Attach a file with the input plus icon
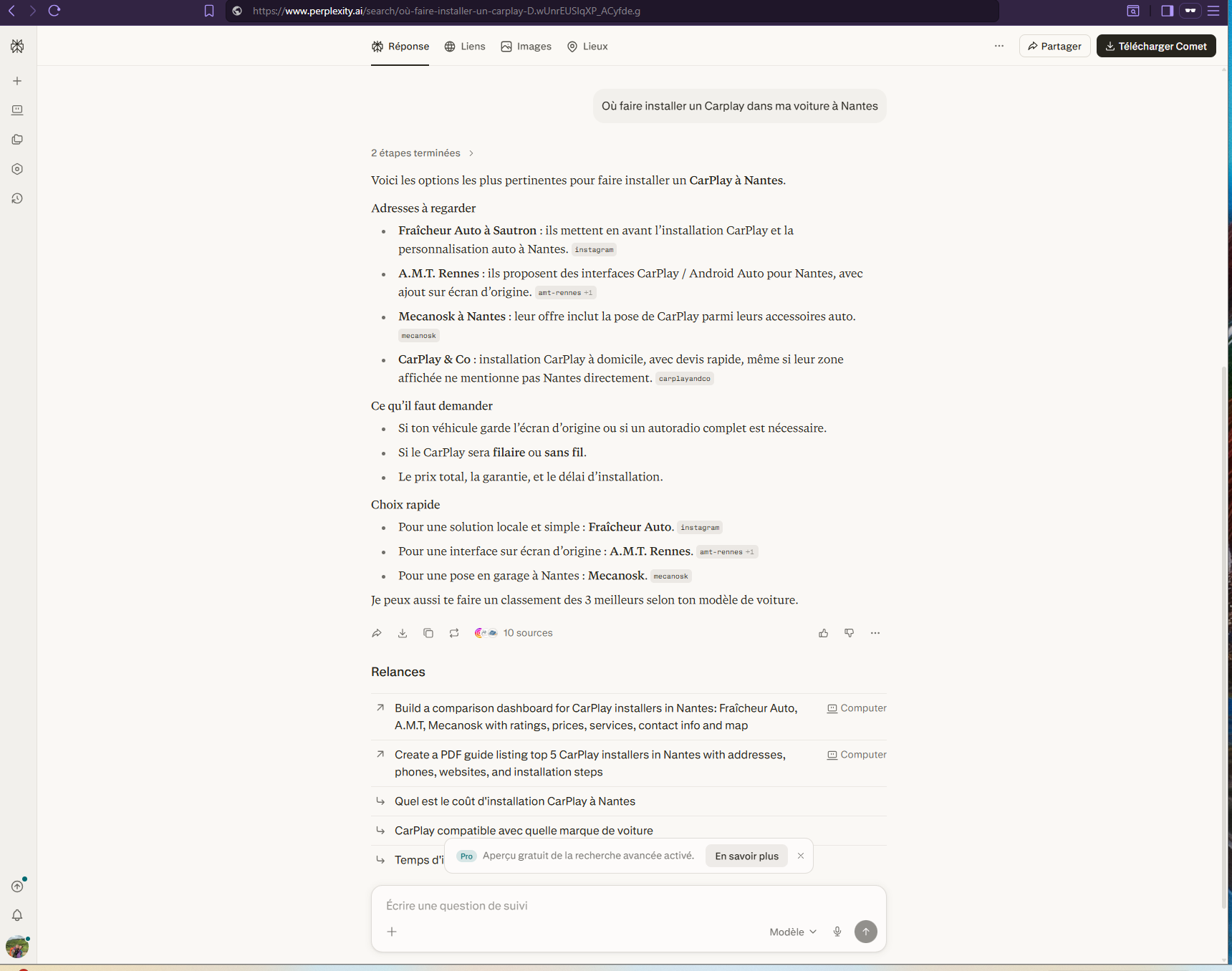 (x=392, y=932)
